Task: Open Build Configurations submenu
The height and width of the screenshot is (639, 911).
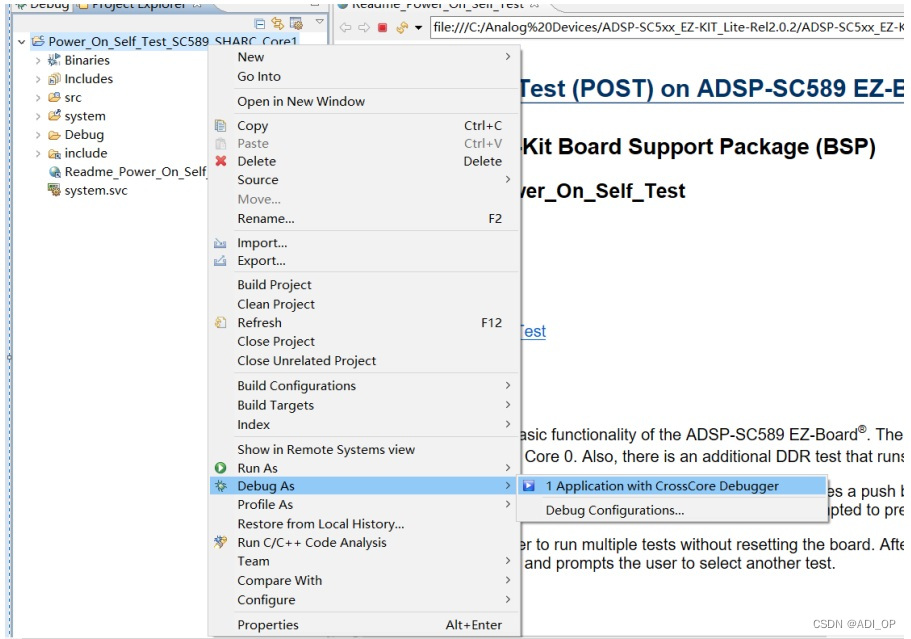Action: pyautogui.click(x=364, y=386)
